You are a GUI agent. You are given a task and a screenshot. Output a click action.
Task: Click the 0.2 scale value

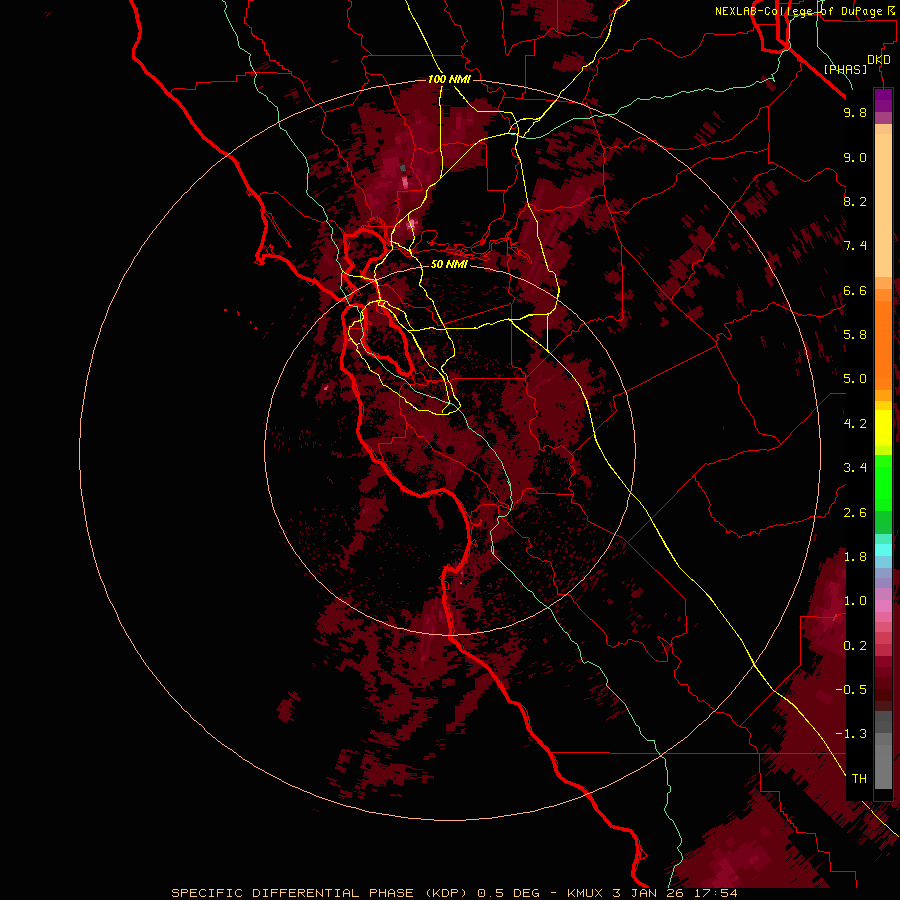click(855, 646)
